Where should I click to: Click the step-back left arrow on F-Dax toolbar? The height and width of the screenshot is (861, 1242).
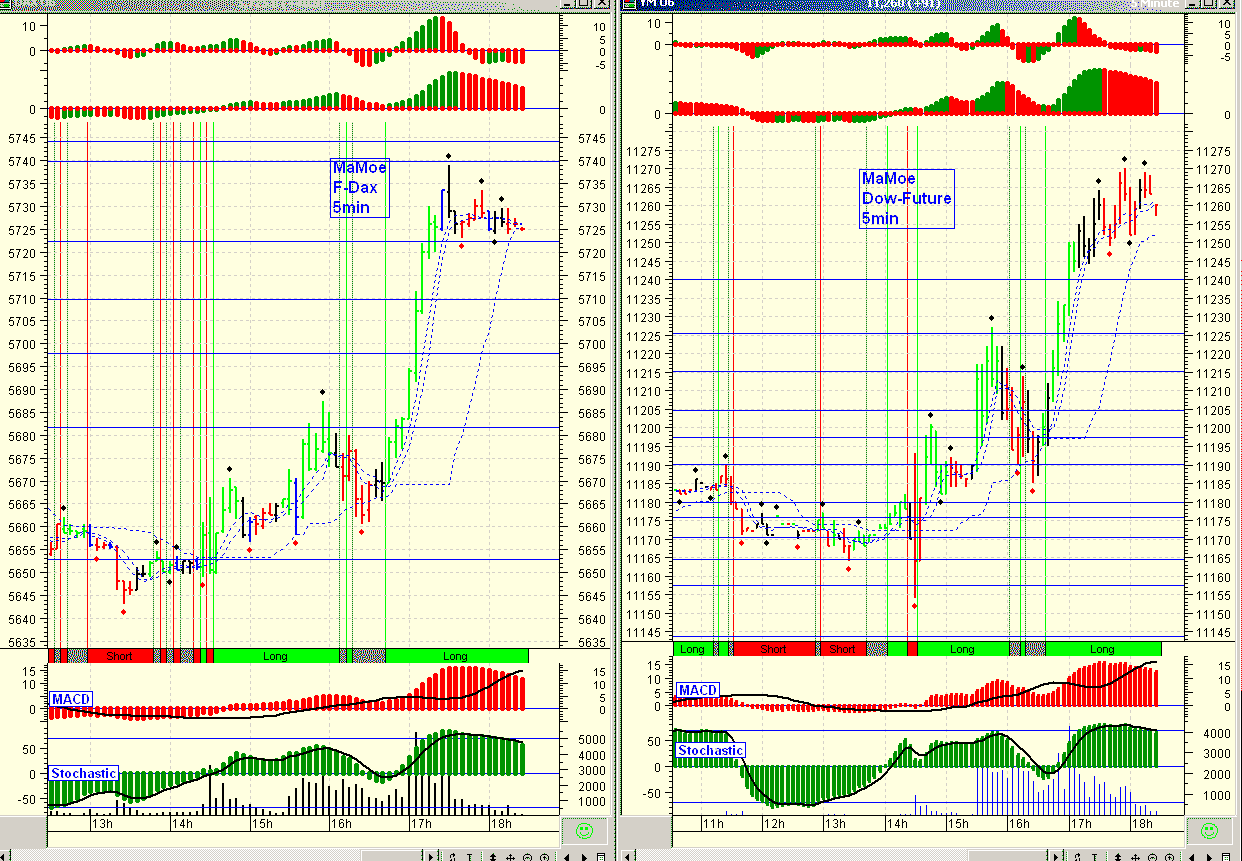(x=568, y=855)
